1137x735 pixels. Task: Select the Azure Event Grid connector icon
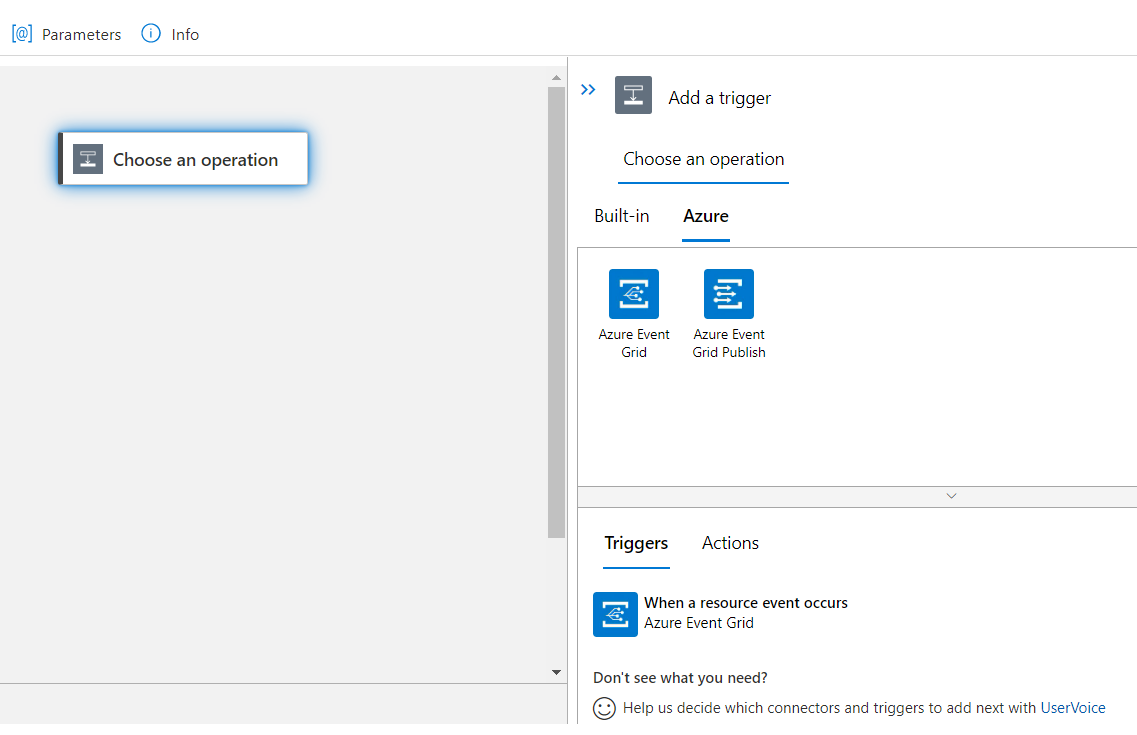click(x=634, y=294)
